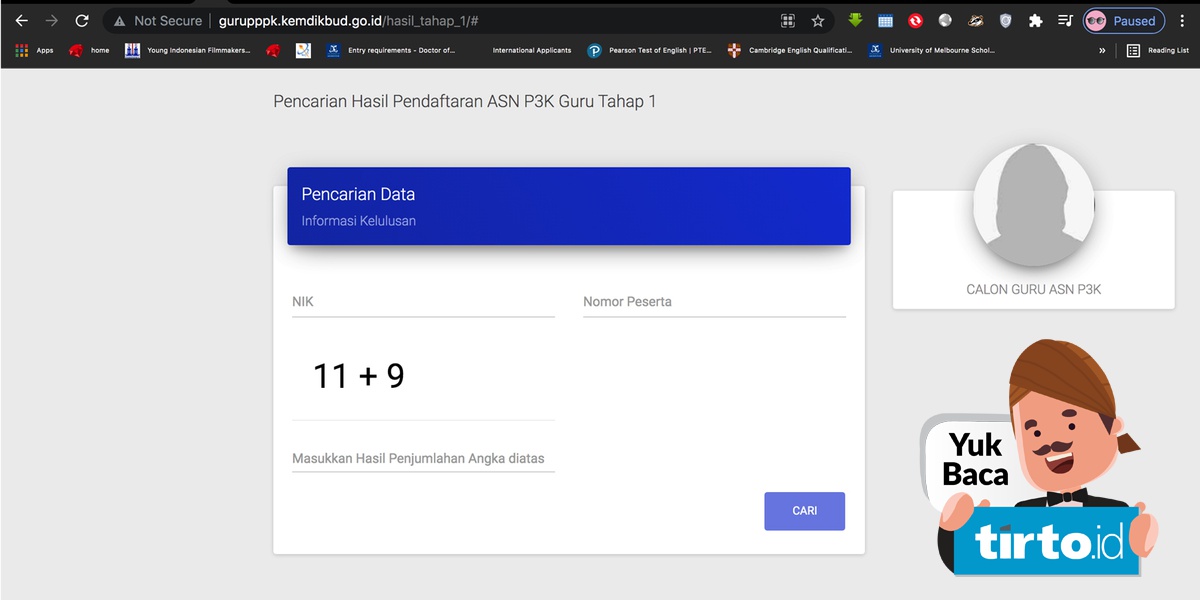Click the blue calendar extension icon
The width and height of the screenshot is (1200, 600).
pyautogui.click(x=885, y=20)
